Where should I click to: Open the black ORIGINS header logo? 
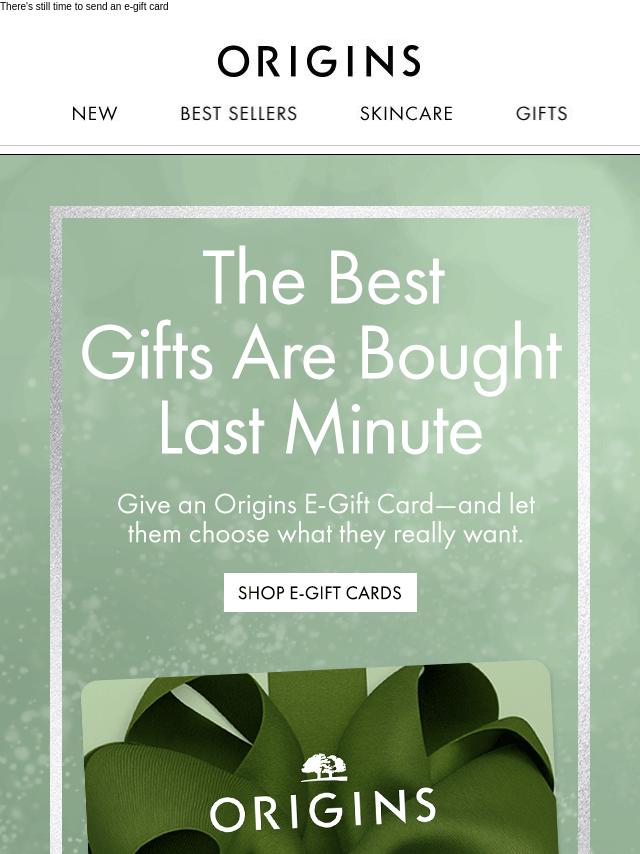[x=319, y=61]
